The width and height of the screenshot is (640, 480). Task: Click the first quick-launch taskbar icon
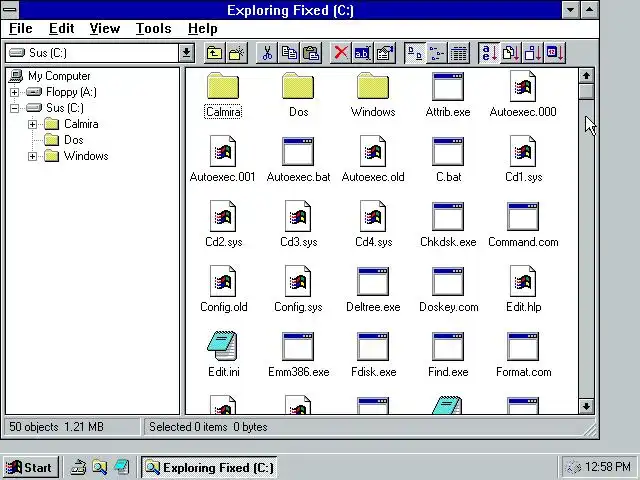tap(78, 467)
